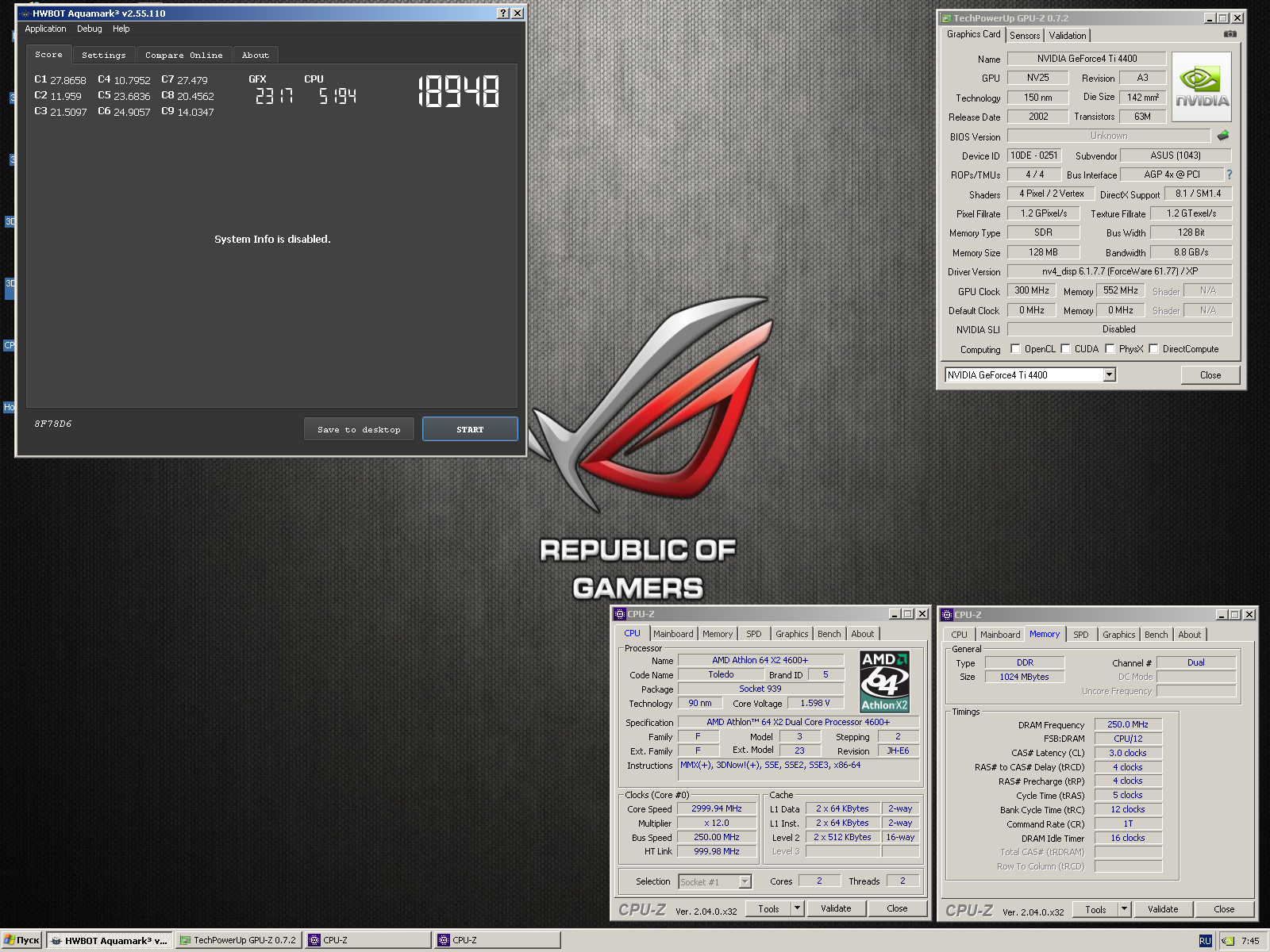Click the NVIDIA tray icon in system tray
1270x952 pixels.
point(1228,941)
